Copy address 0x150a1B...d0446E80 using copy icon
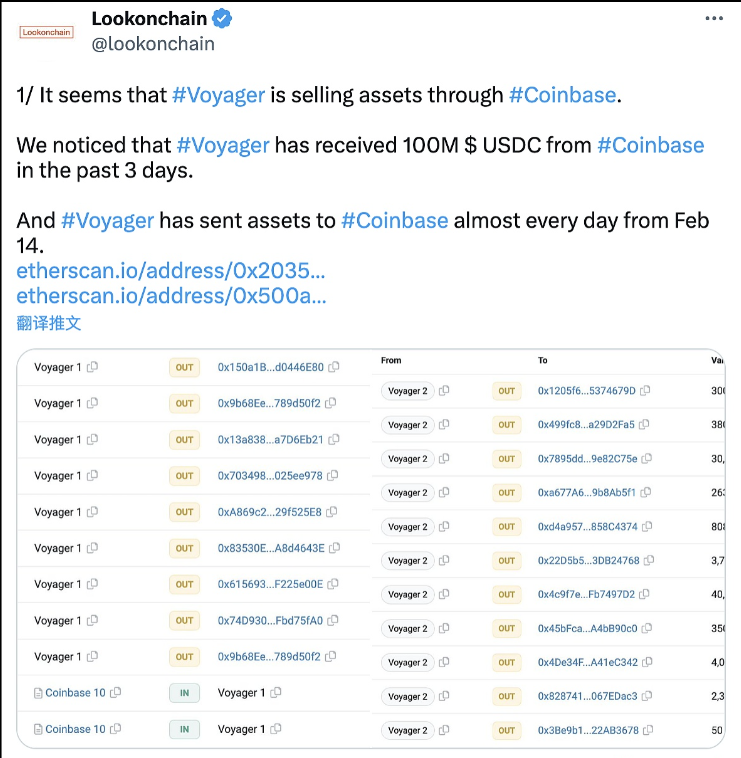The height and width of the screenshot is (758, 741). [334, 367]
